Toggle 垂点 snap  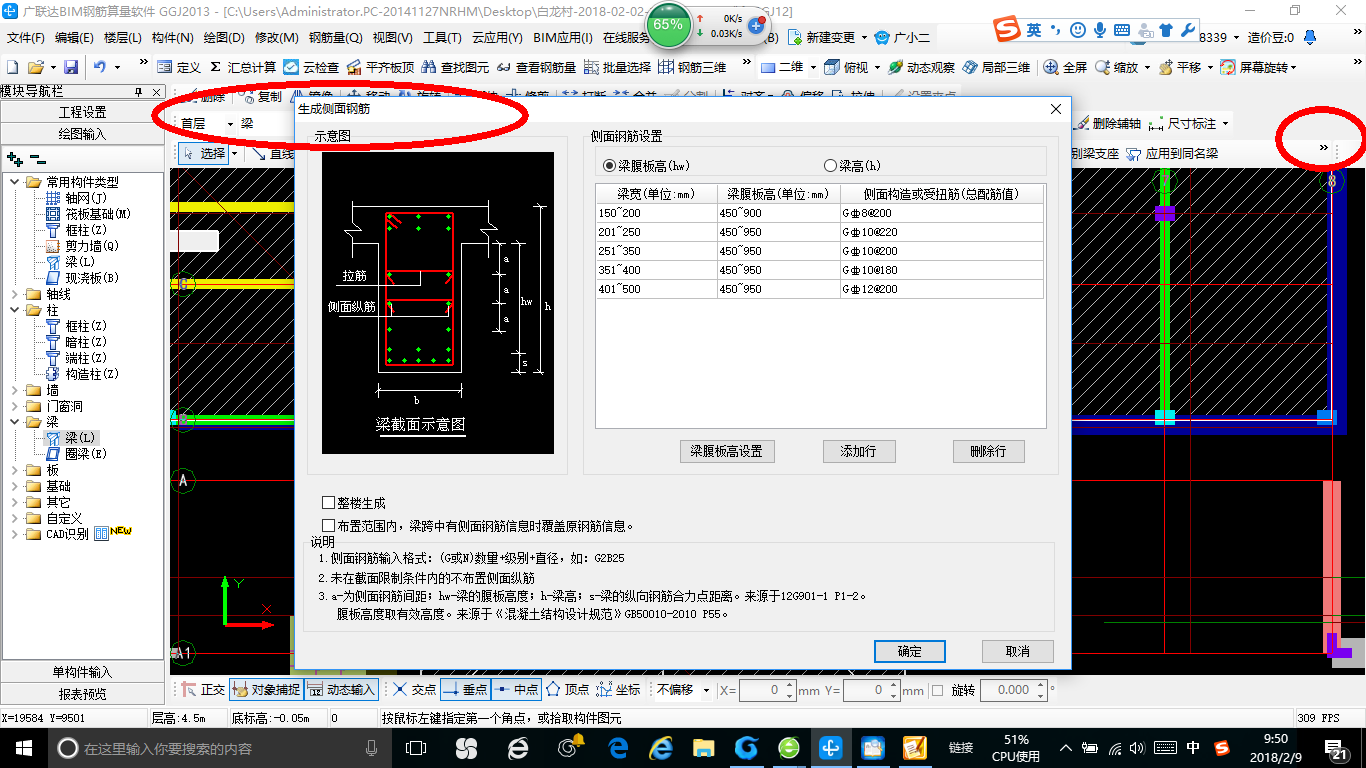(x=464, y=690)
